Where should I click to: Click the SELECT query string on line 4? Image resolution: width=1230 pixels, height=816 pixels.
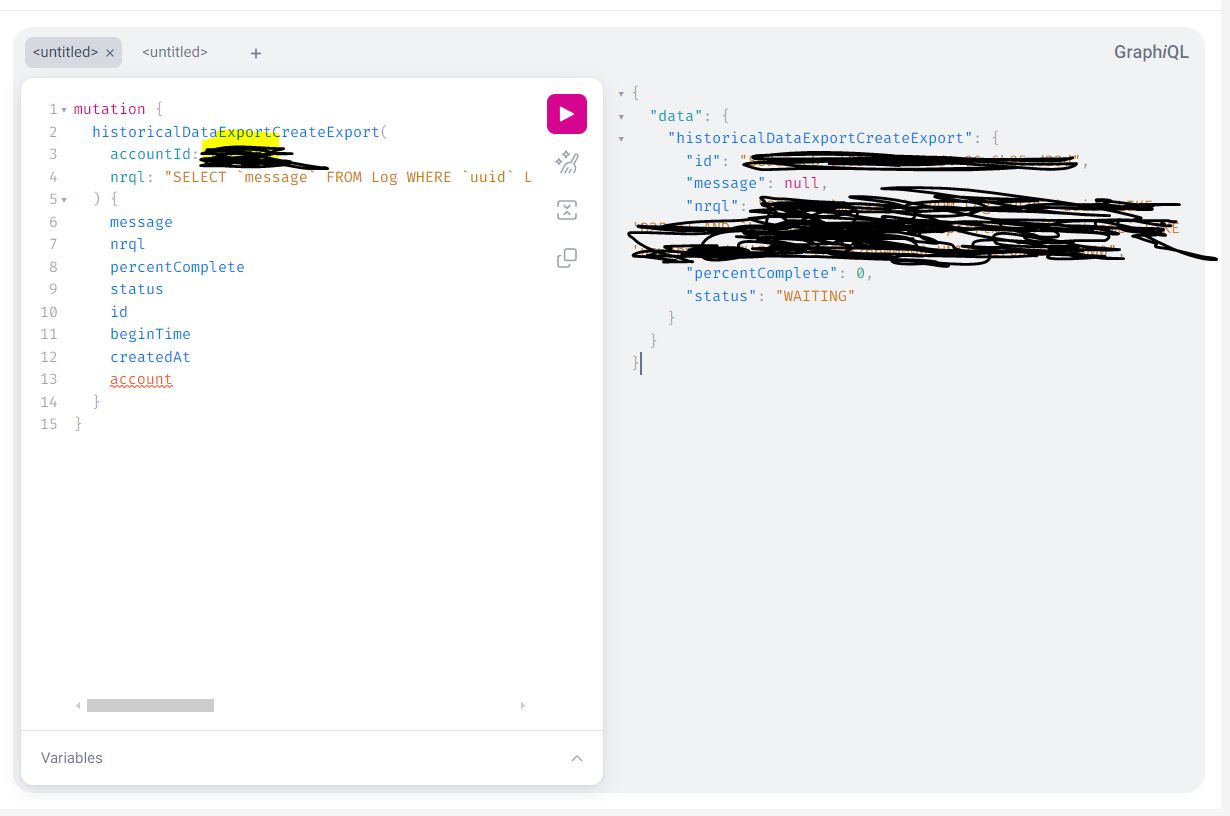(x=348, y=177)
